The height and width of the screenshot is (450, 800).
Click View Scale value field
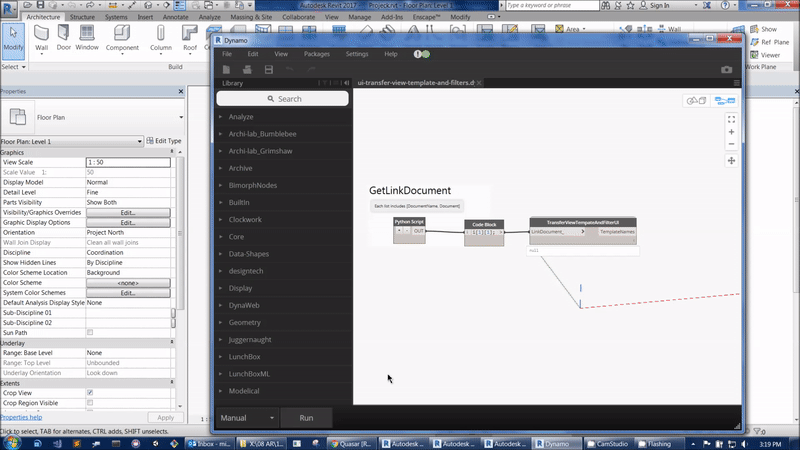(x=128, y=162)
